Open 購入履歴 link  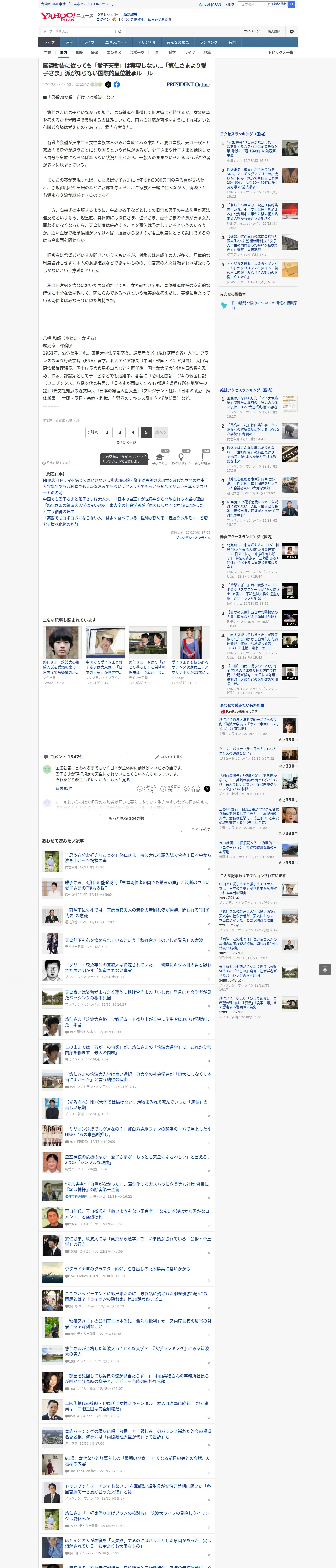pos(274,31)
